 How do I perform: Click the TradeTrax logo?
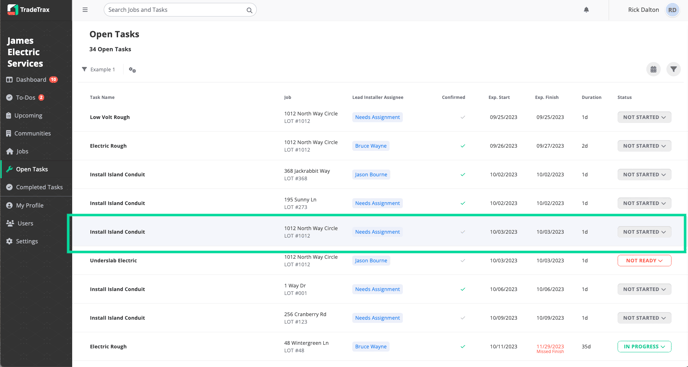(x=29, y=10)
